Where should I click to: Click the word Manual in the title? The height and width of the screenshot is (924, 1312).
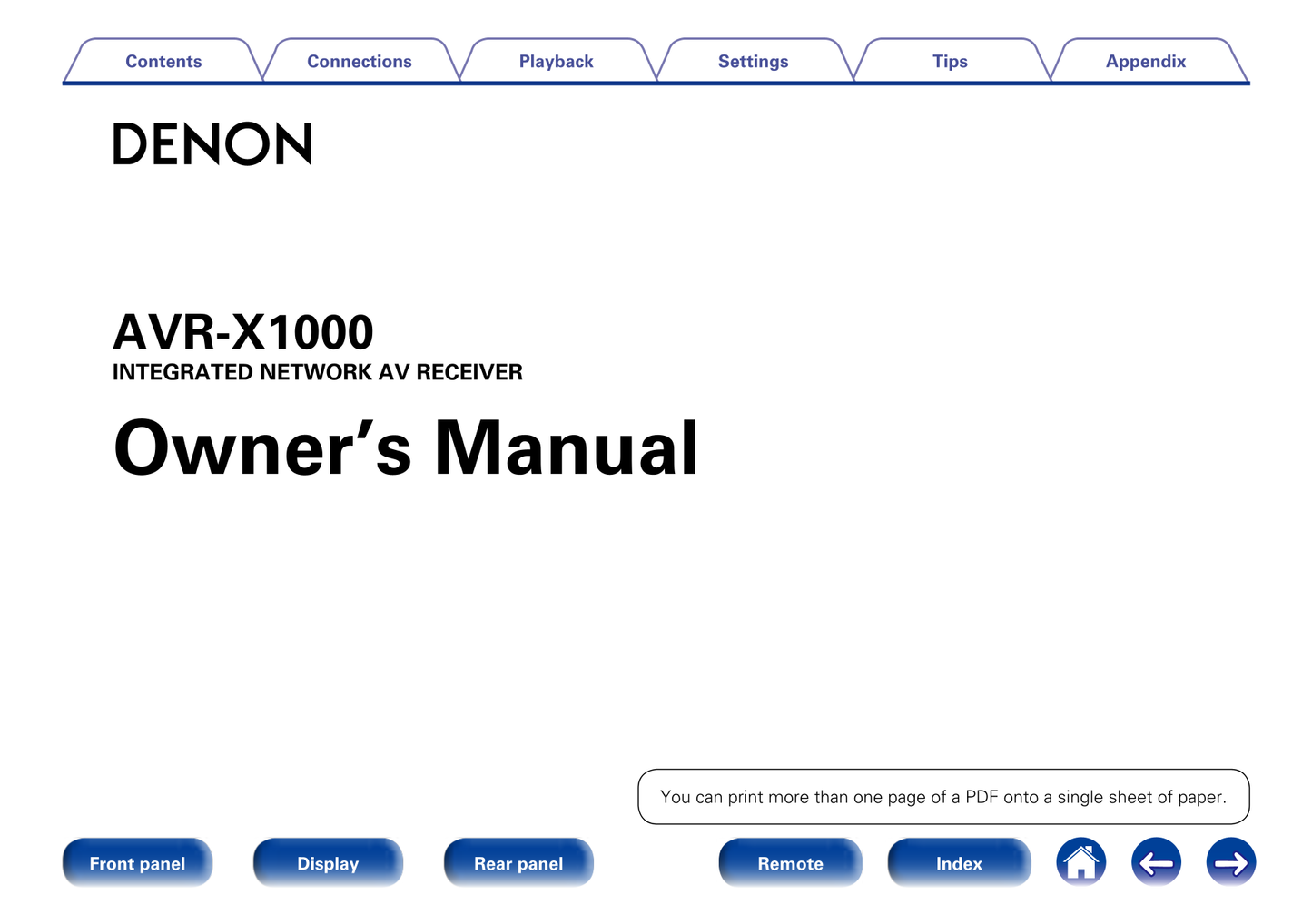567,448
